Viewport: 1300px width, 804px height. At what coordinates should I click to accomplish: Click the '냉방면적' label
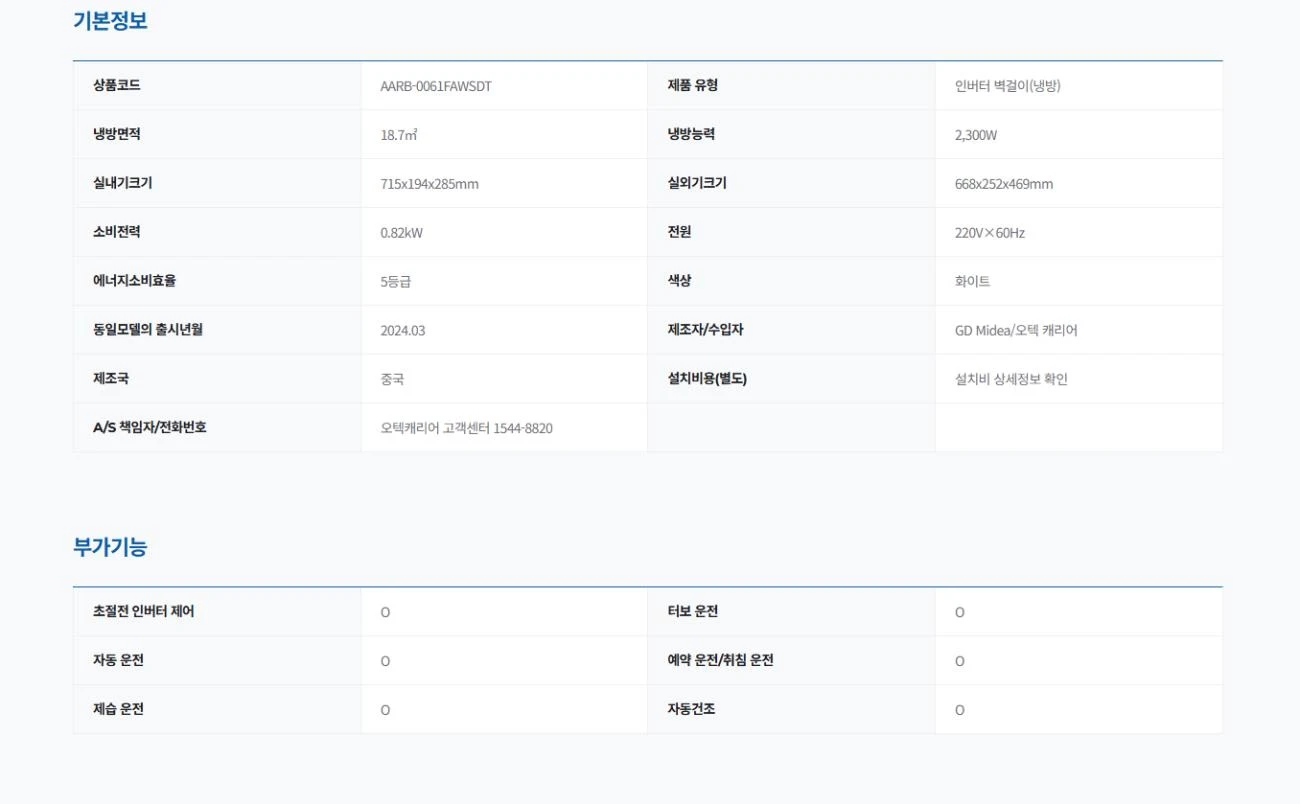tap(117, 134)
